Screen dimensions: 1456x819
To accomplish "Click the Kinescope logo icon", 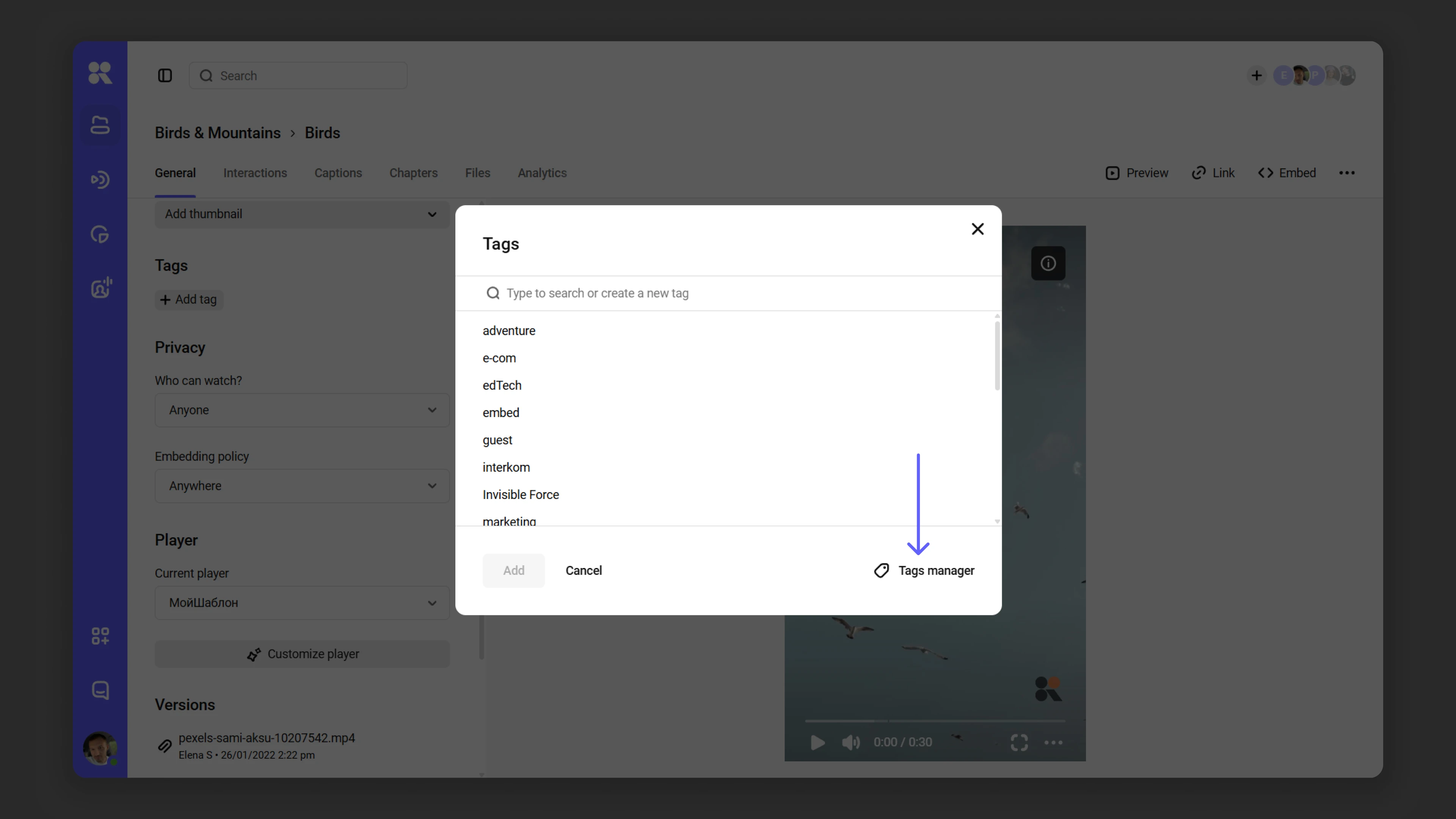I will [x=100, y=73].
